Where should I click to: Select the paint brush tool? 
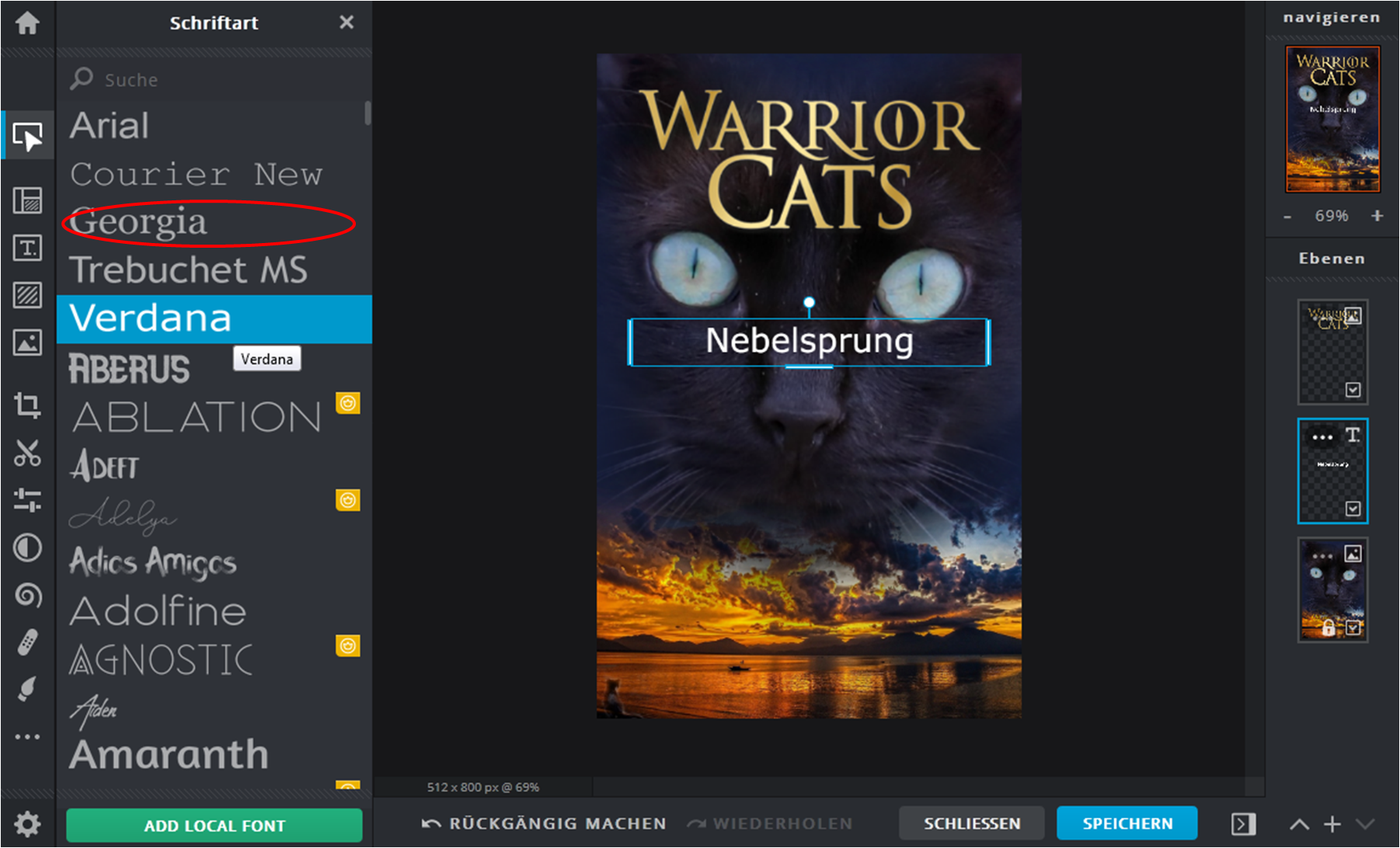27,690
